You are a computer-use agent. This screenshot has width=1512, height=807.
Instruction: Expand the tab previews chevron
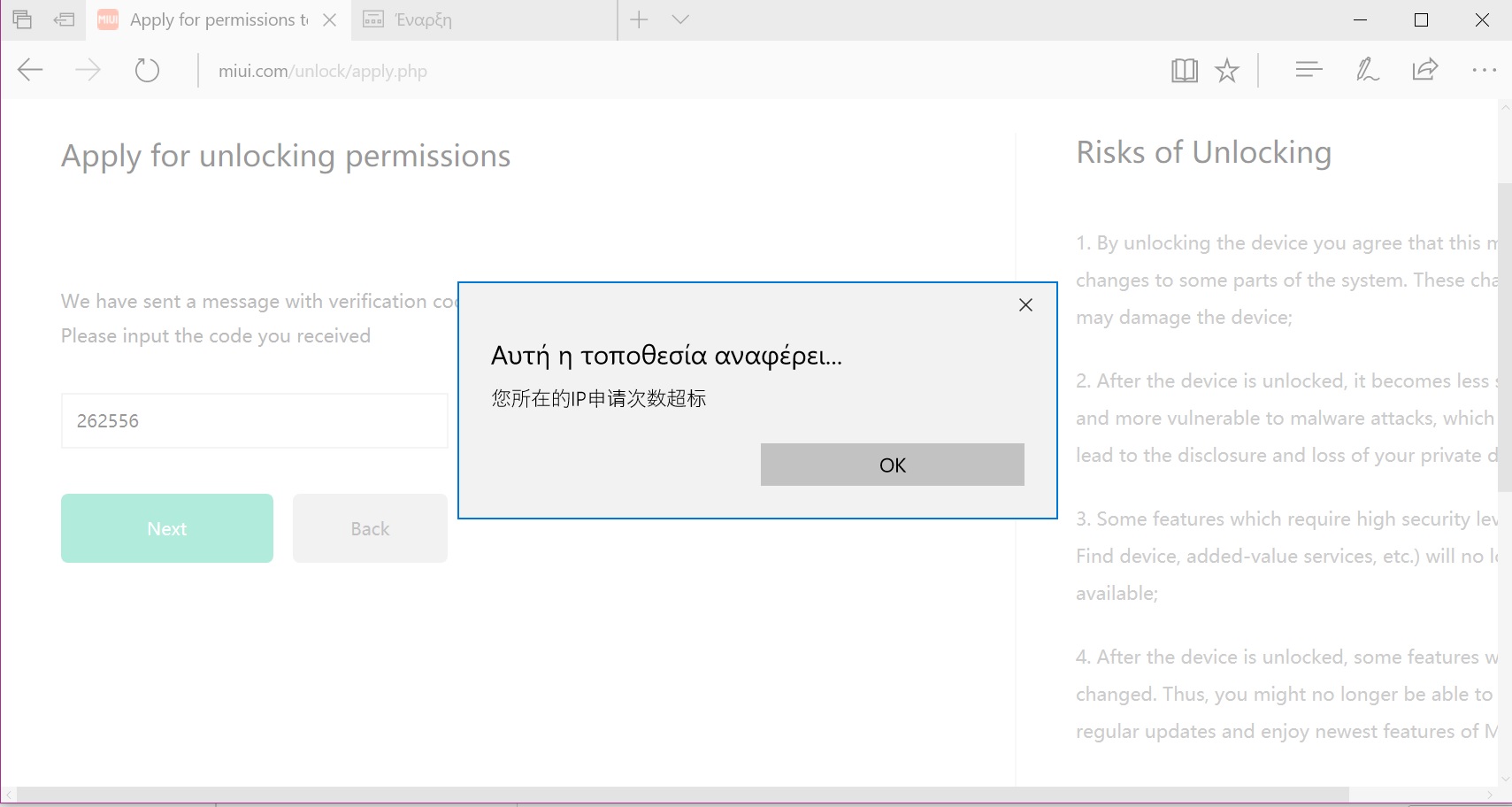[680, 19]
